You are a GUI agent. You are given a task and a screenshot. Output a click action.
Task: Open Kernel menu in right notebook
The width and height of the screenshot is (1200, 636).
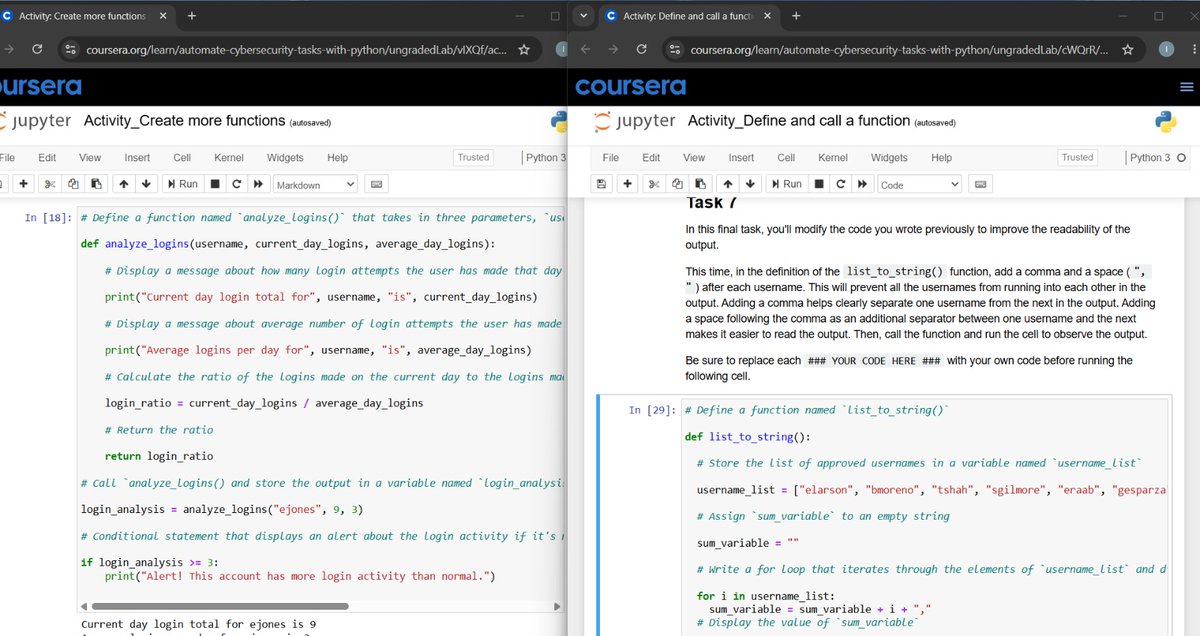pyautogui.click(x=833, y=157)
